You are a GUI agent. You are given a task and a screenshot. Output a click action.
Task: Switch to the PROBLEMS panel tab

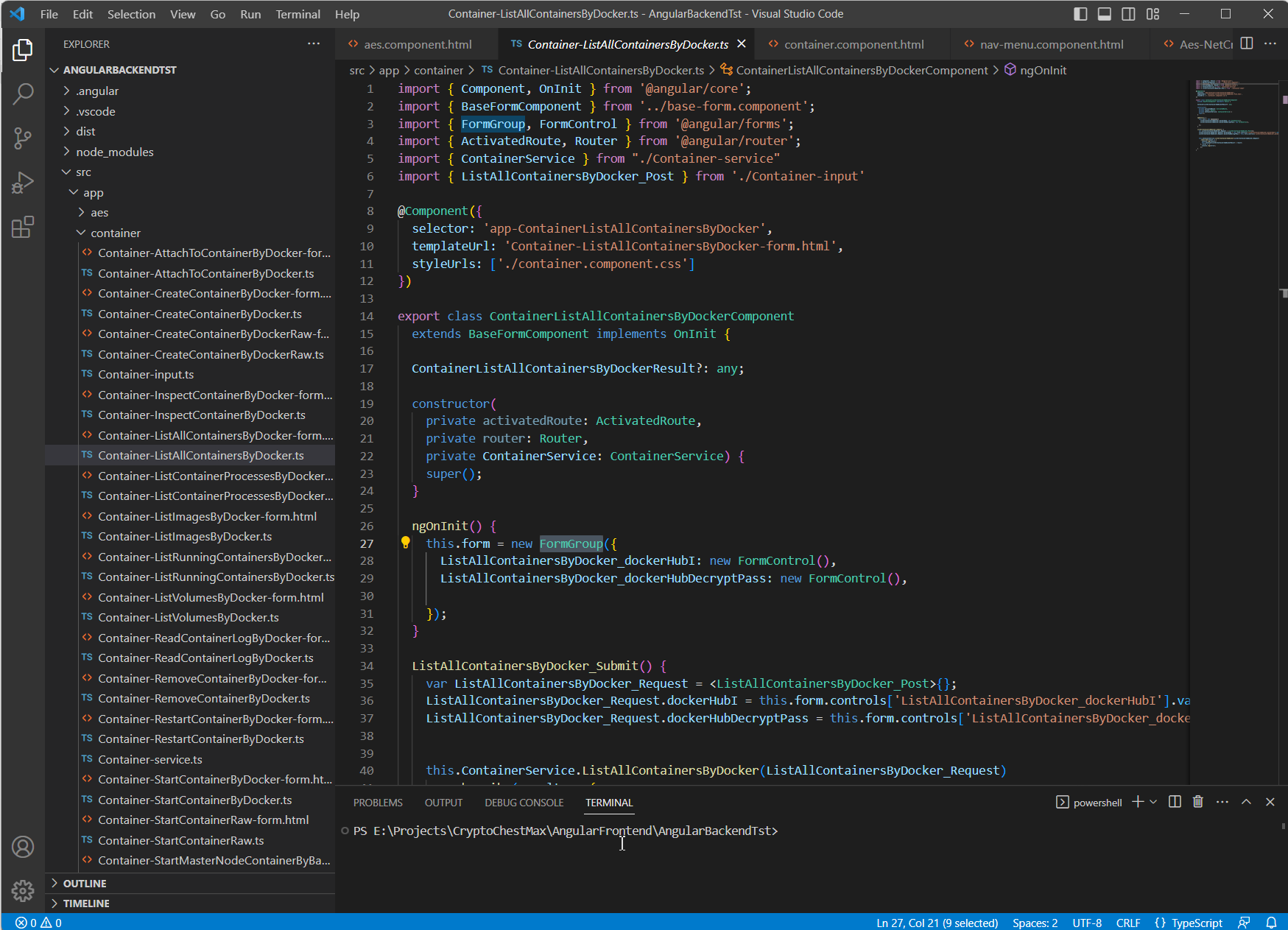378,803
